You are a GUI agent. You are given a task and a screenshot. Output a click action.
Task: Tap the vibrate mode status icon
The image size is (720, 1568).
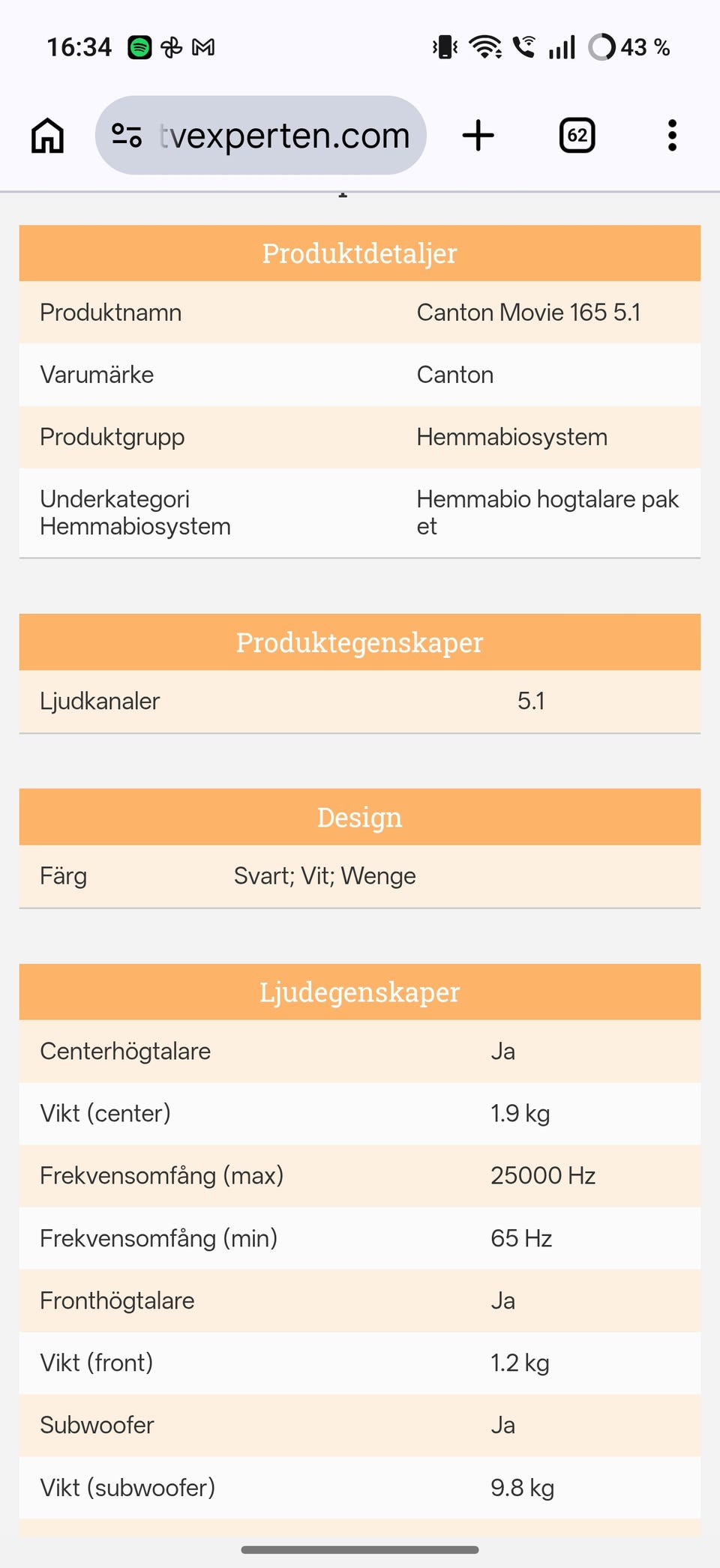point(445,47)
